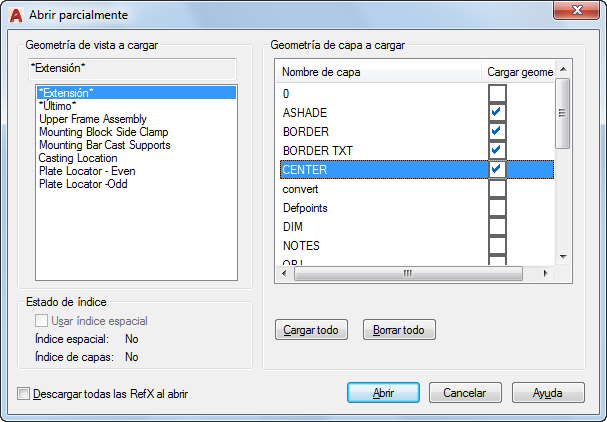Click the Cargar geome column header

(518, 72)
